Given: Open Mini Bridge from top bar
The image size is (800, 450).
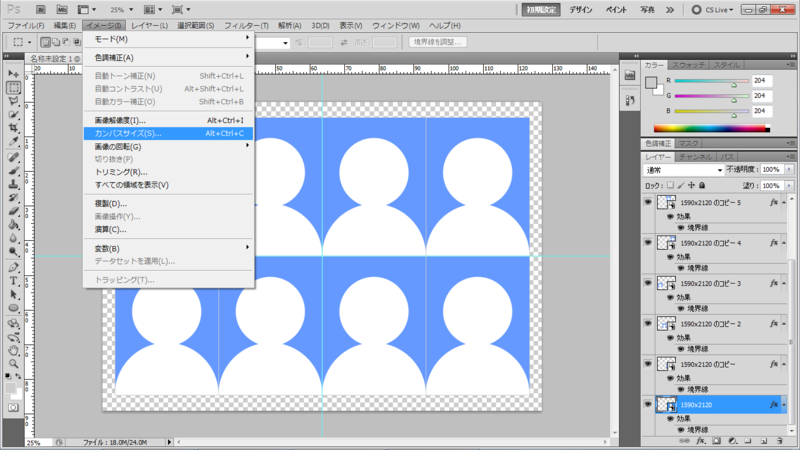Looking at the screenshot, I should tap(62, 9).
